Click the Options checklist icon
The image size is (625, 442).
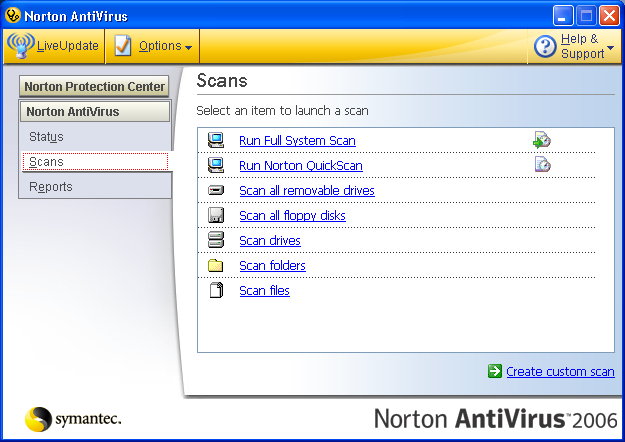click(x=122, y=46)
